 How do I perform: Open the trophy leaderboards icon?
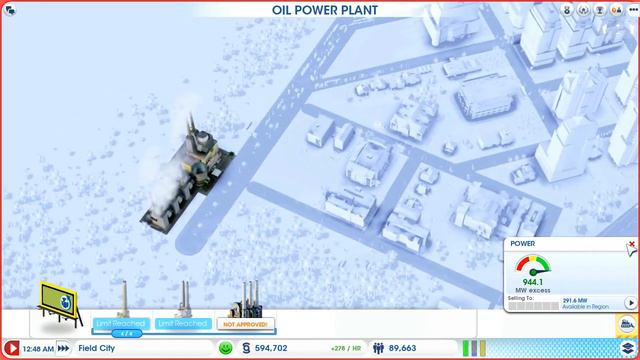click(600, 10)
